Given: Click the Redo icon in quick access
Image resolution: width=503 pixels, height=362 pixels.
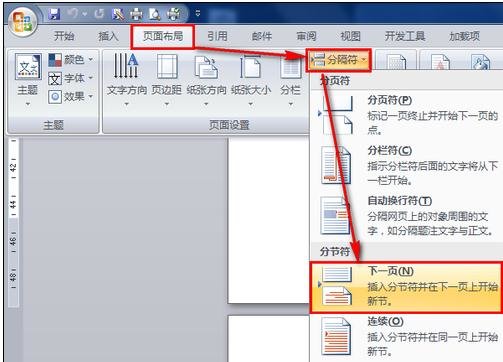Looking at the screenshot, I should coord(99,14).
